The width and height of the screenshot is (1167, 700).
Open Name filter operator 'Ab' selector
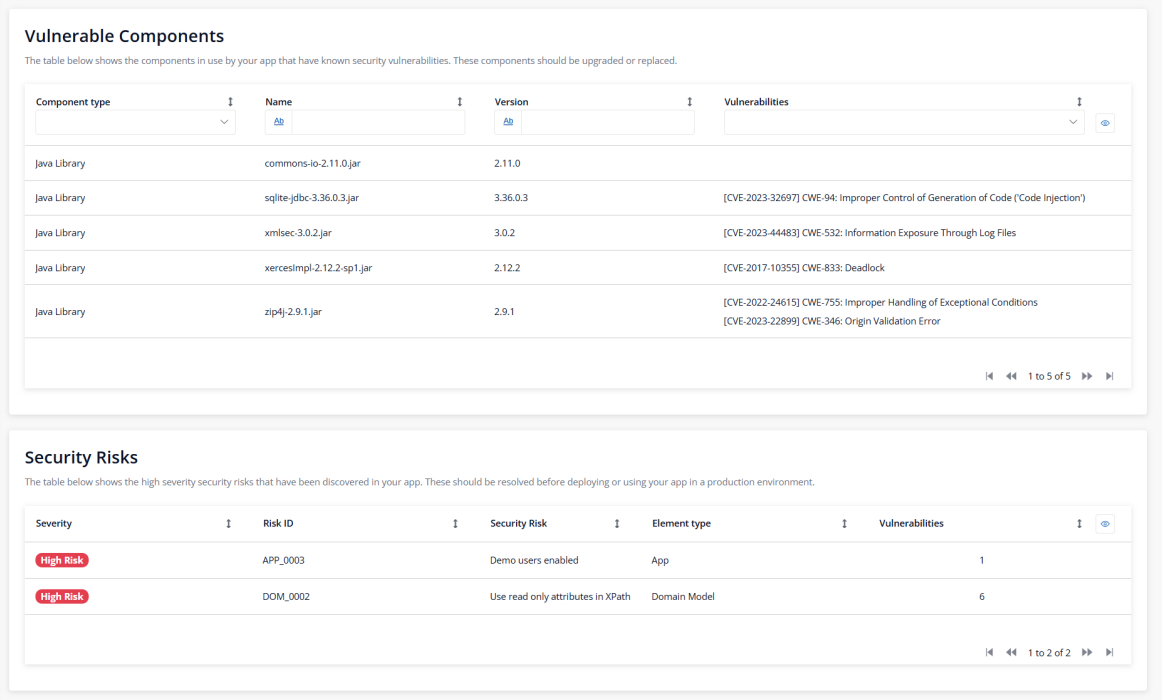[x=279, y=122]
